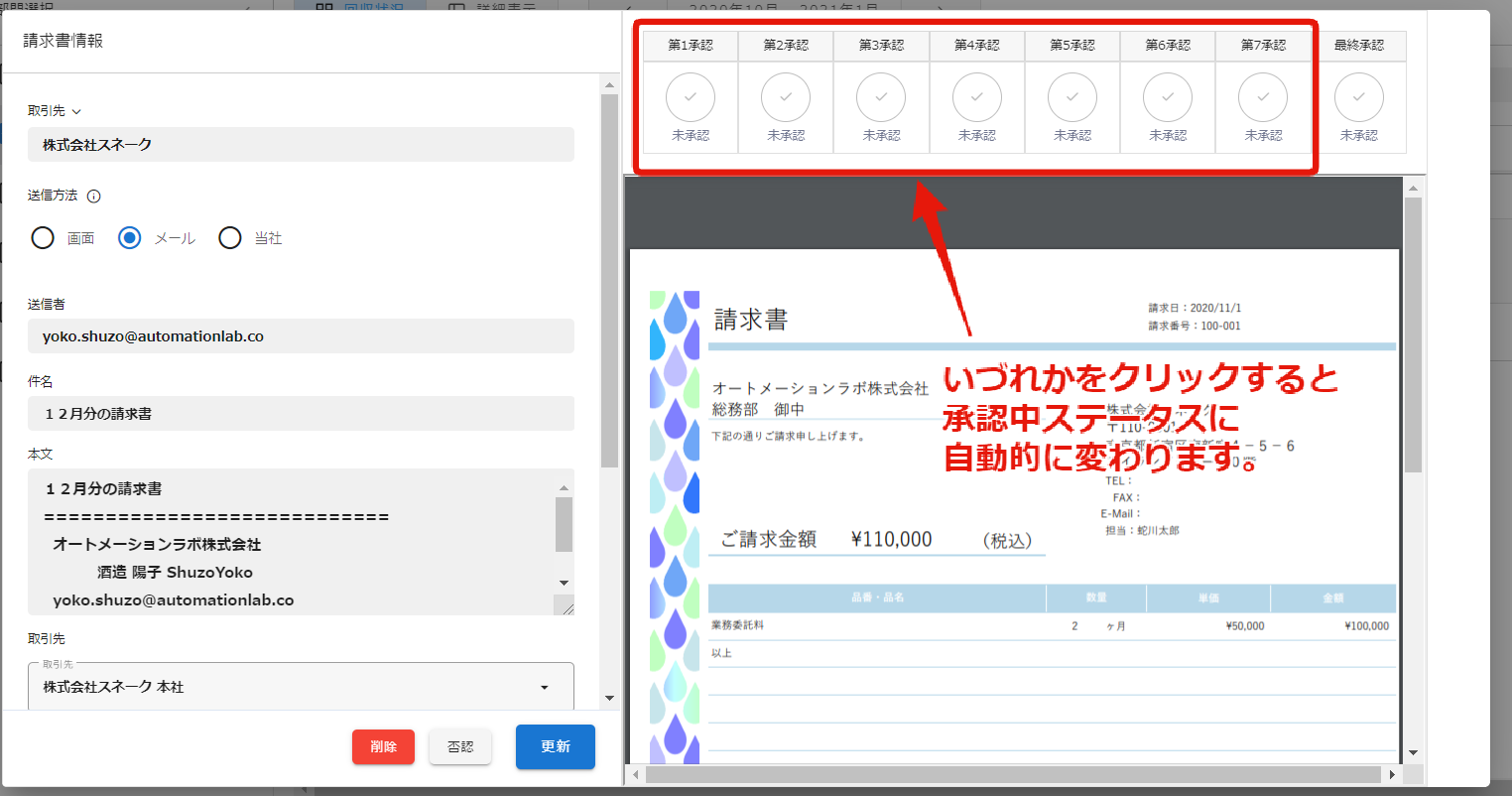Image resolution: width=1512 pixels, height=796 pixels.
Task: Click the 件名 field 12月分の請求書
Action: click(301, 414)
